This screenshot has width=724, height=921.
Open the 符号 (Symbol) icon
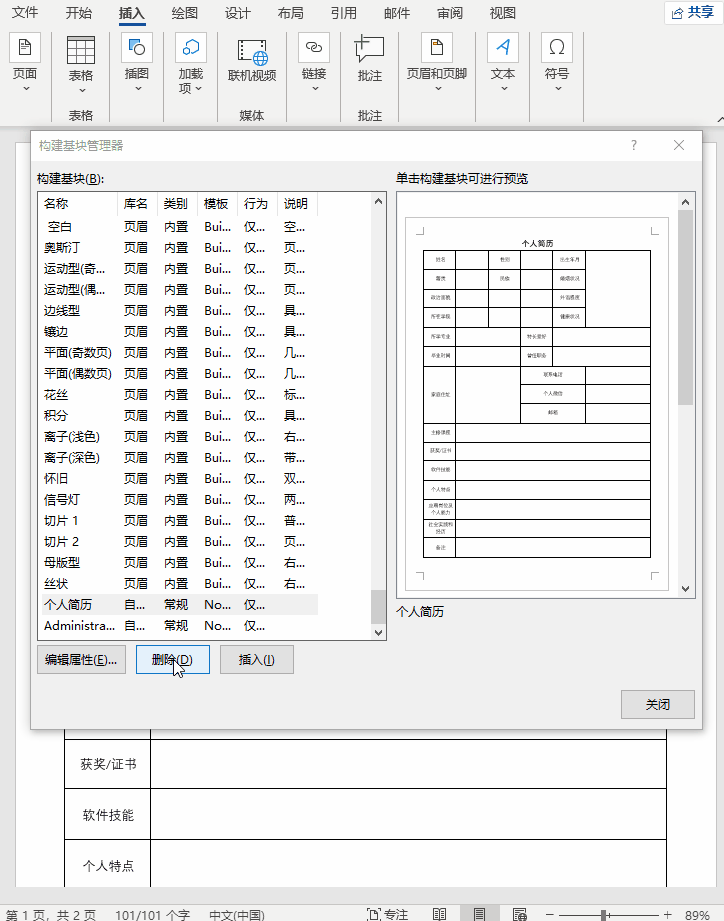[557, 48]
